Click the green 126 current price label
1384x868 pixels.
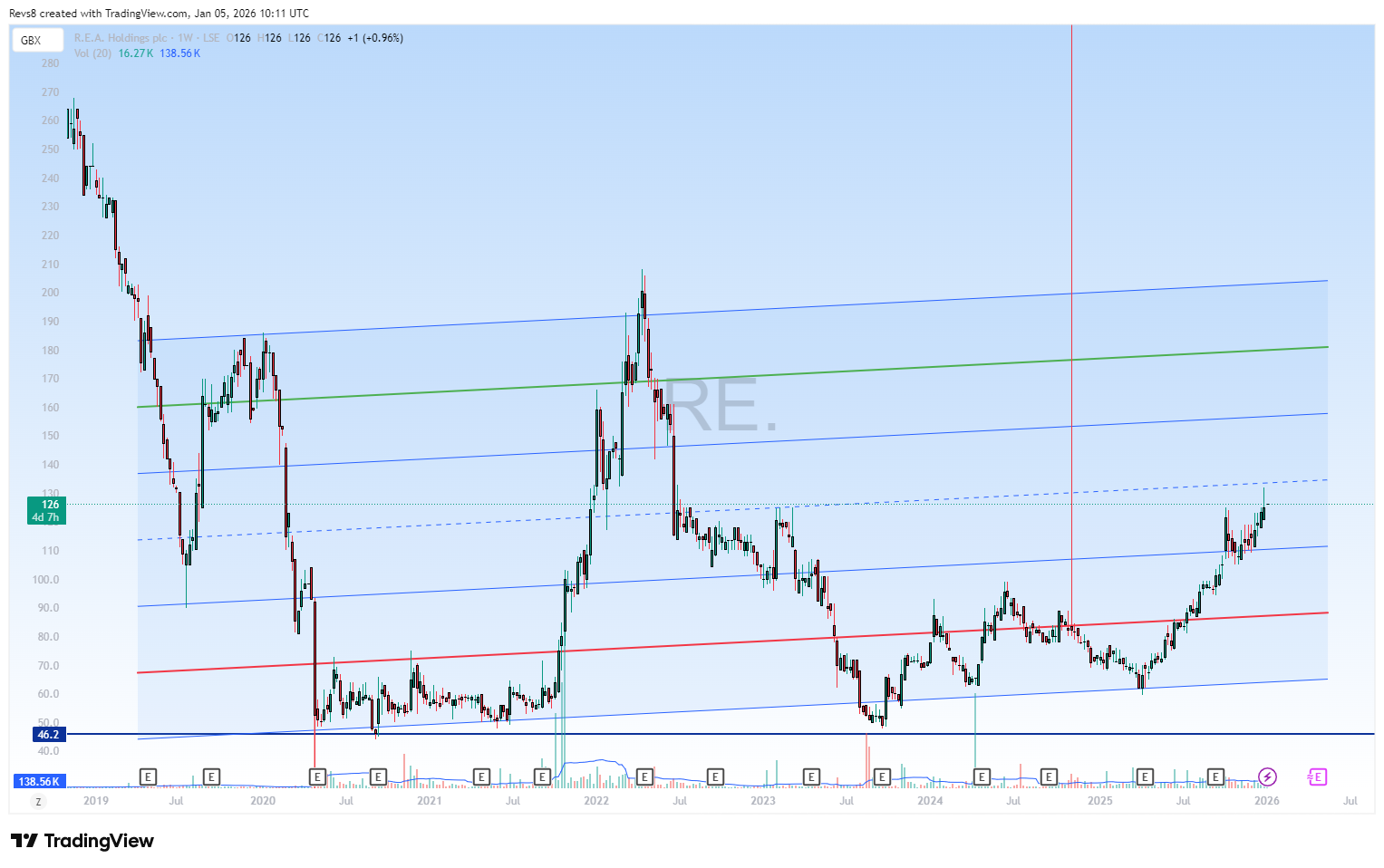tap(45, 510)
